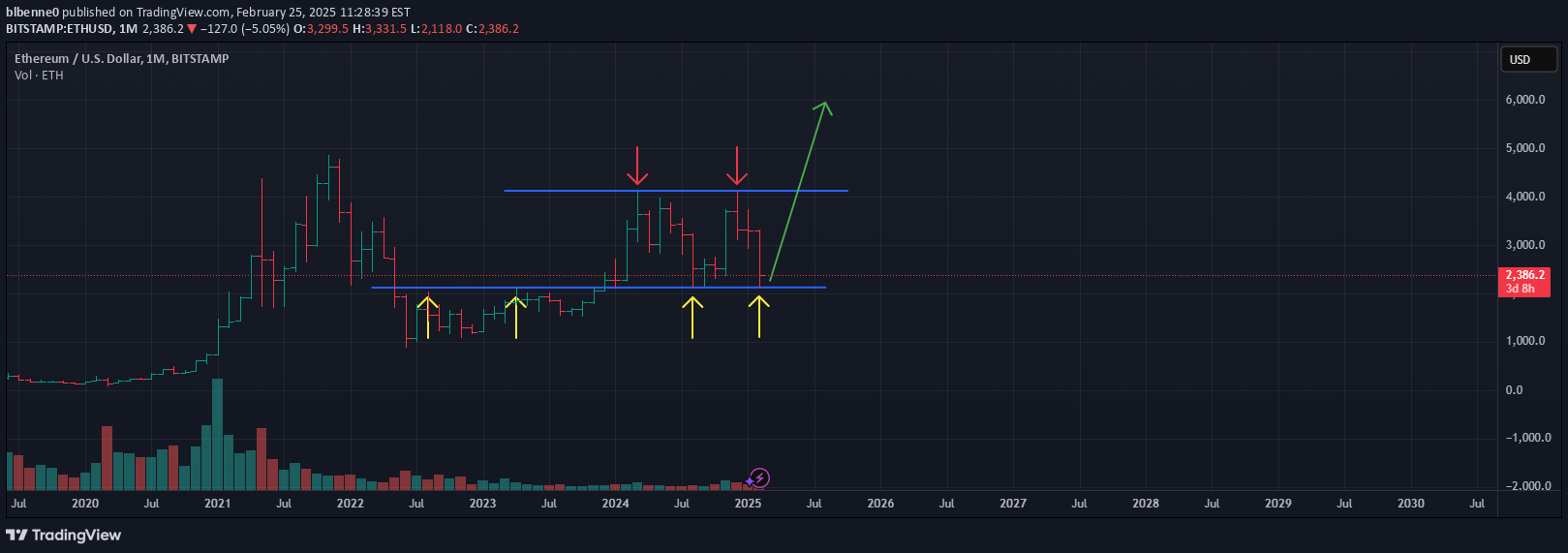The width and height of the screenshot is (1568, 553).
Task: Click the green upward projection arrow head
Action: click(823, 106)
